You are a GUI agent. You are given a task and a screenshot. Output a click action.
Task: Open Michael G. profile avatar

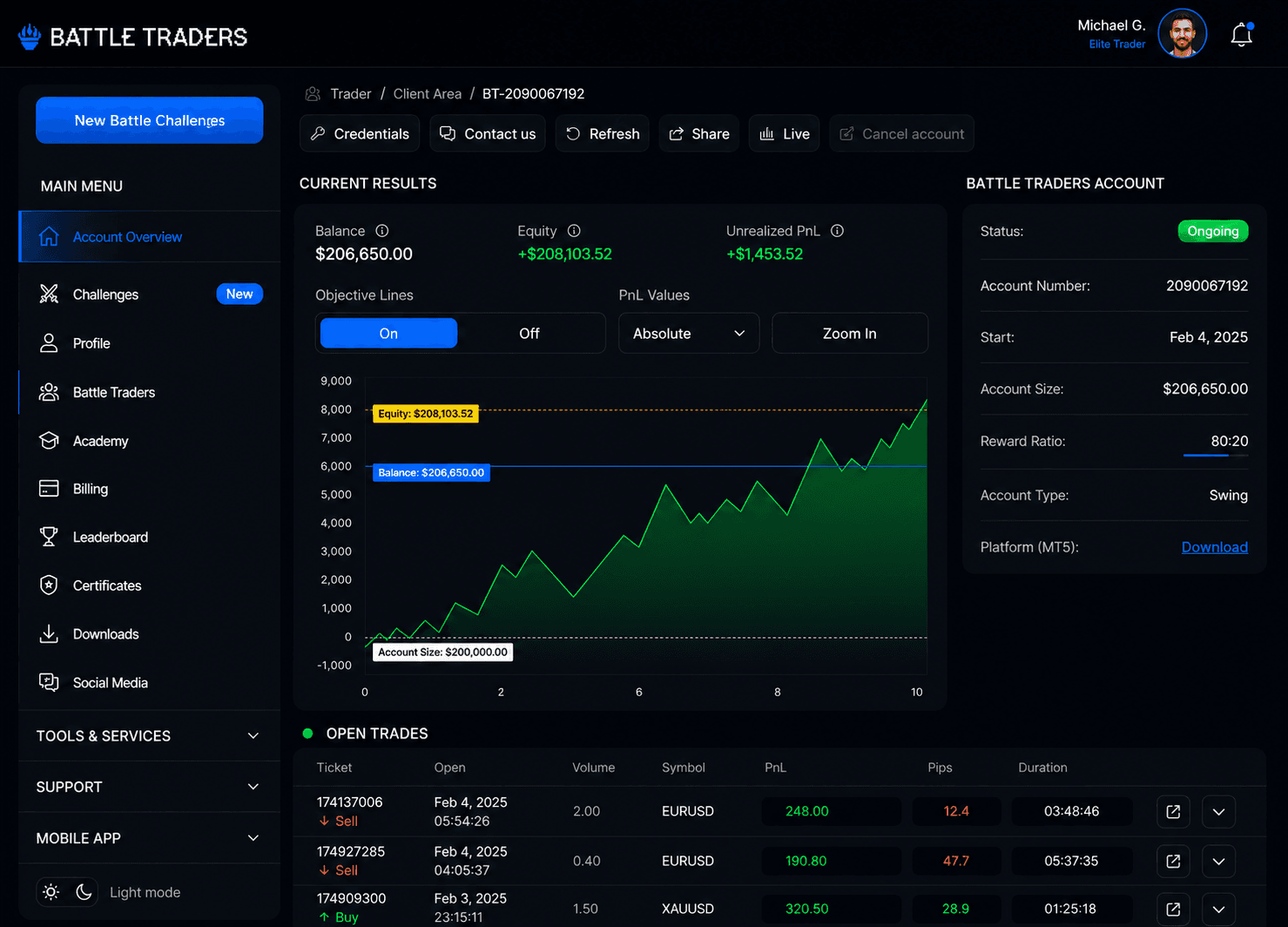click(1182, 34)
